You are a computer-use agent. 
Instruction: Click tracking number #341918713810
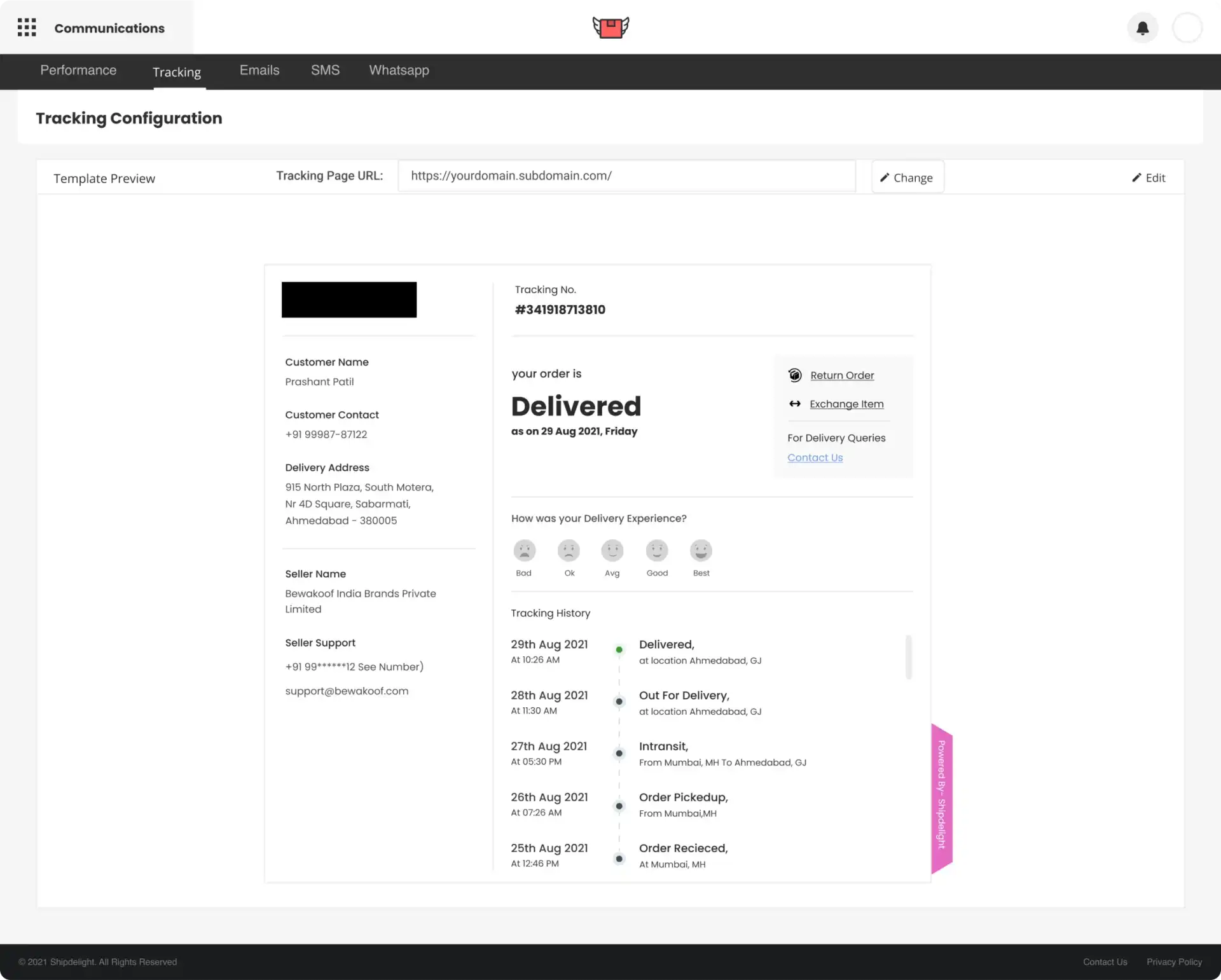(560, 310)
